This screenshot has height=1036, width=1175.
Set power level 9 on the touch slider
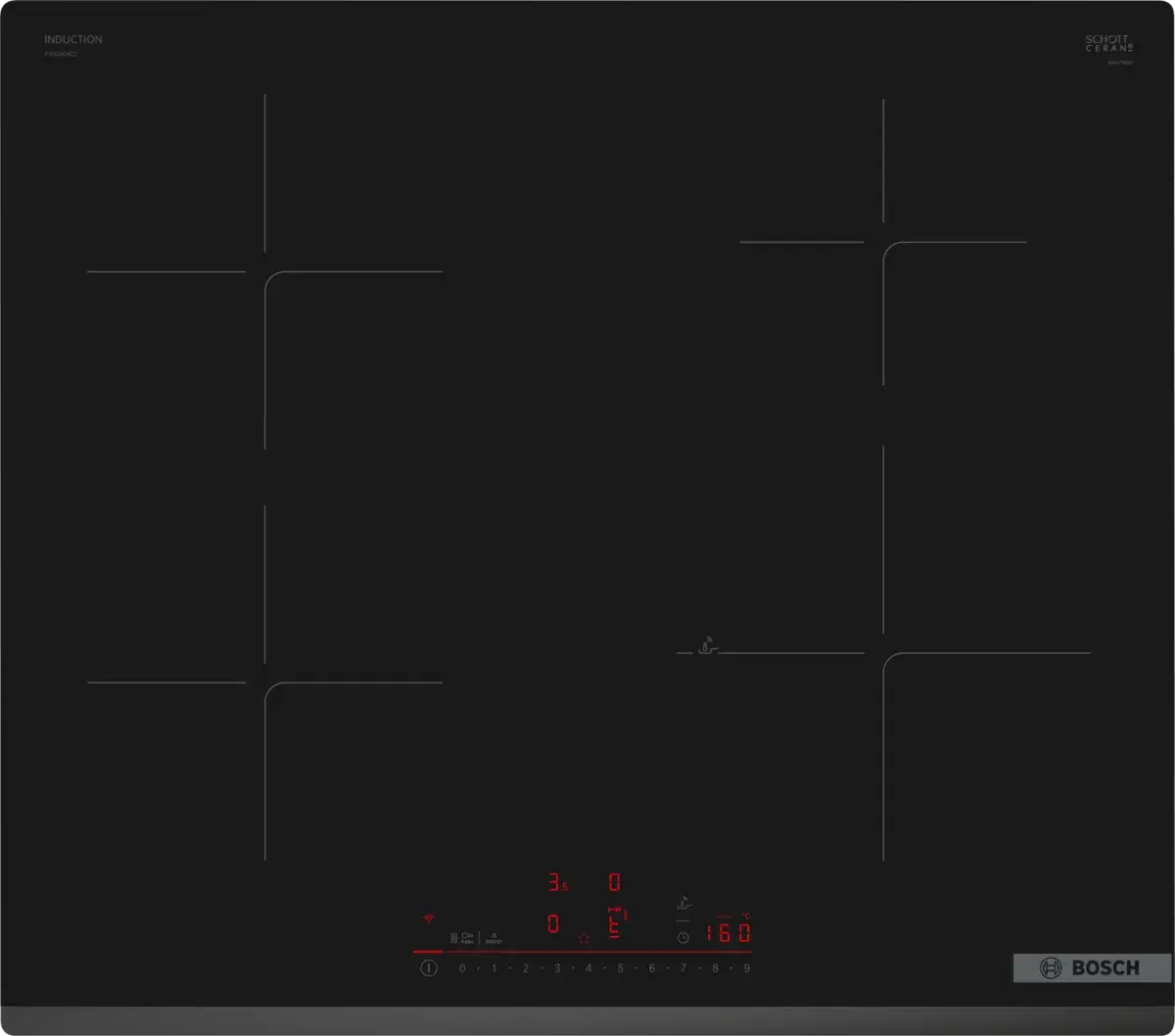pos(746,968)
